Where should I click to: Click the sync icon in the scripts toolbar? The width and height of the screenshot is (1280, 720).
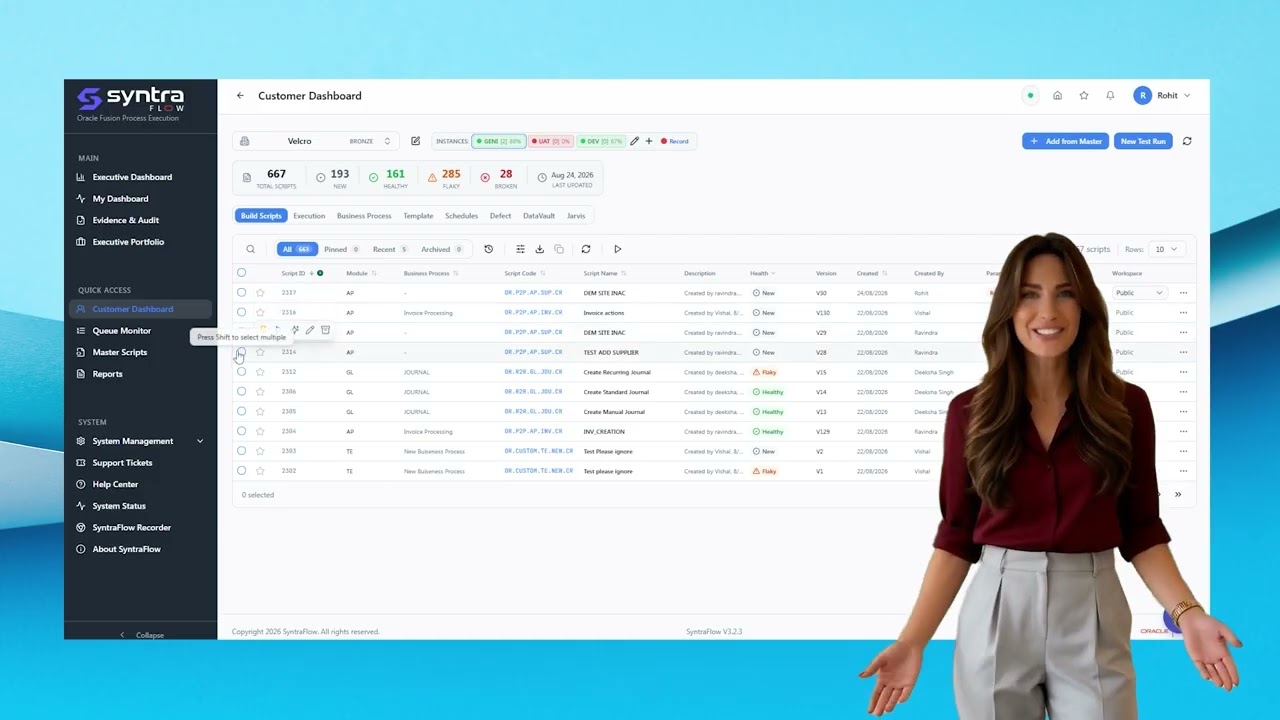point(586,249)
